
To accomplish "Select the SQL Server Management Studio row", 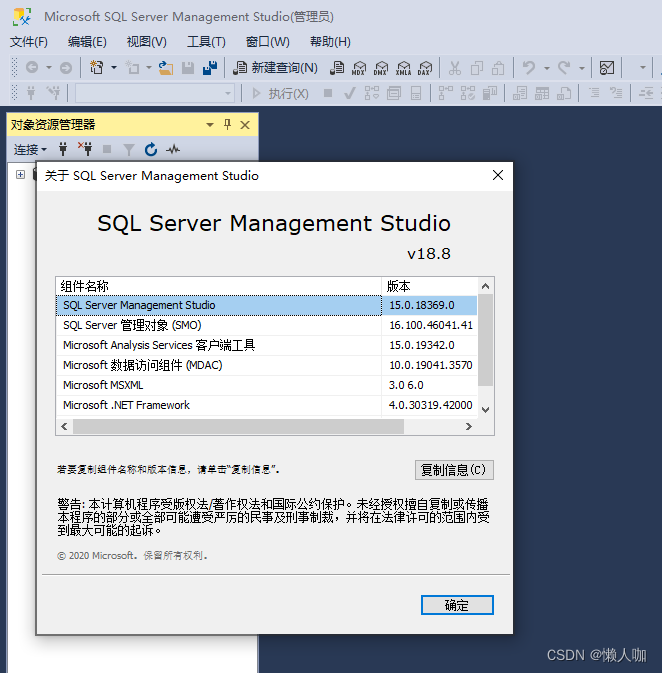I will (x=266, y=305).
